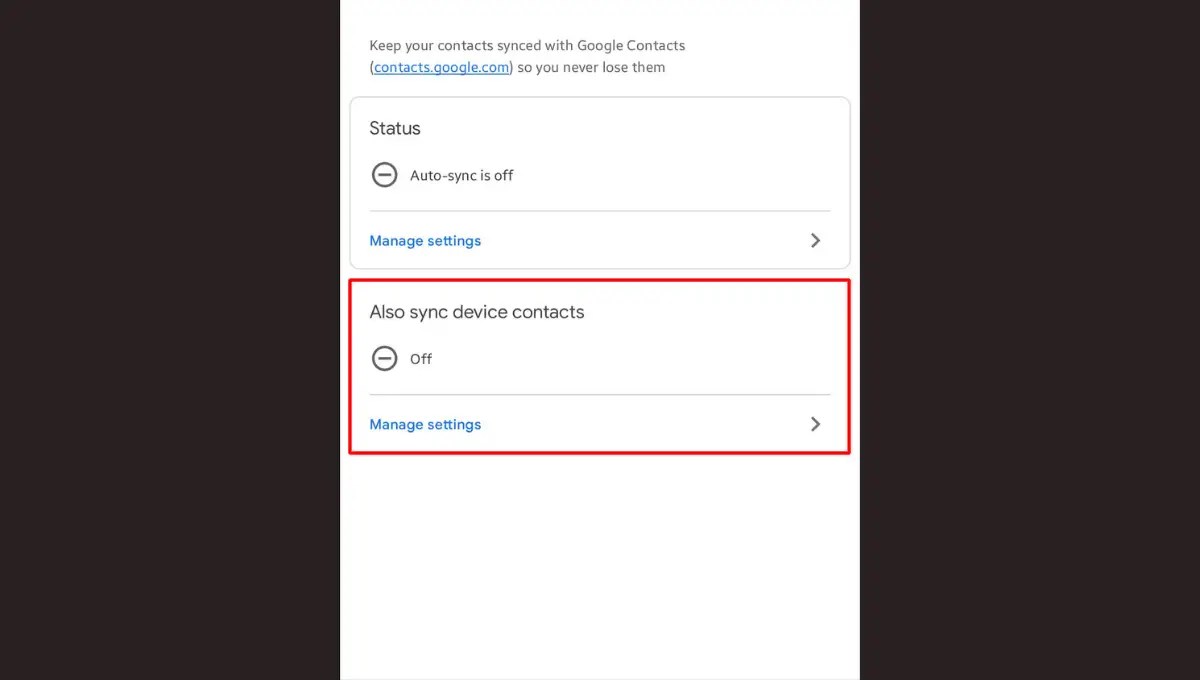1200x680 pixels.
Task: Click the chevron beside device contacts Manage settings
Action: click(815, 424)
